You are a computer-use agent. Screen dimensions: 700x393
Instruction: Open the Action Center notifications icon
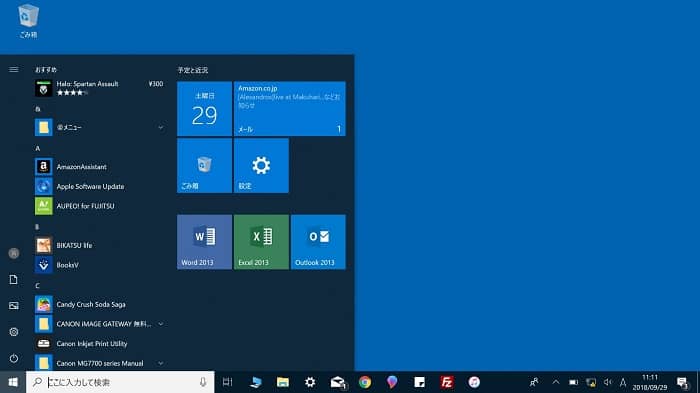coord(682,382)
